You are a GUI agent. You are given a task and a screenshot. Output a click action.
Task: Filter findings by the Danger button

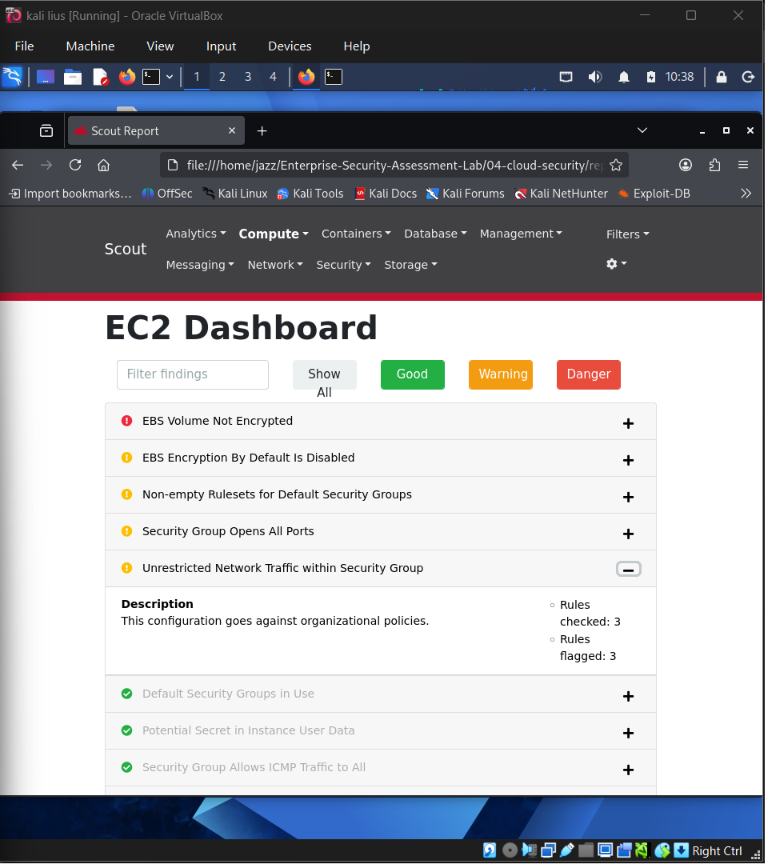pos(589,375)
